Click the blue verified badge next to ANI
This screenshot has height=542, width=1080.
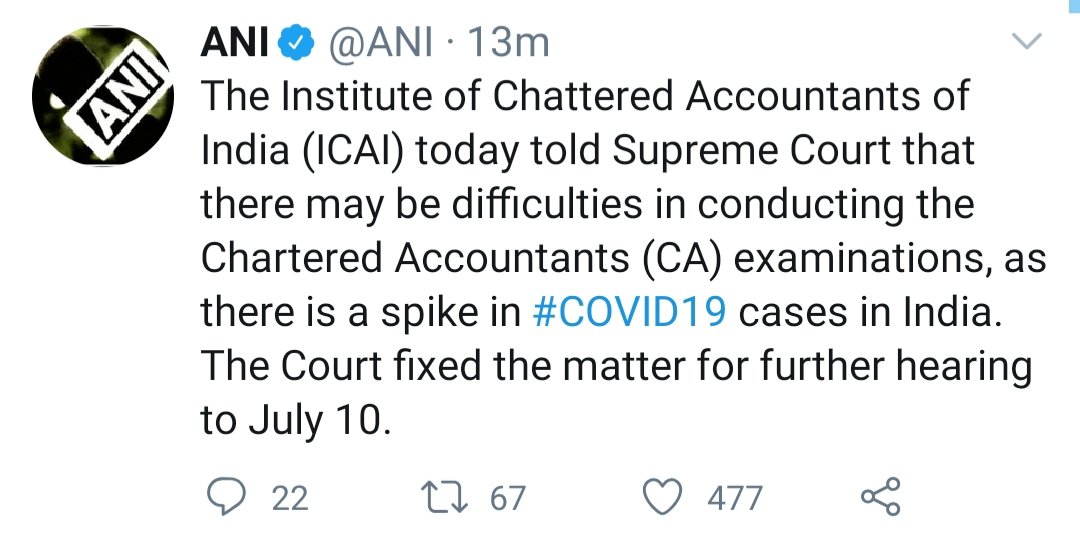pos(296,43)
